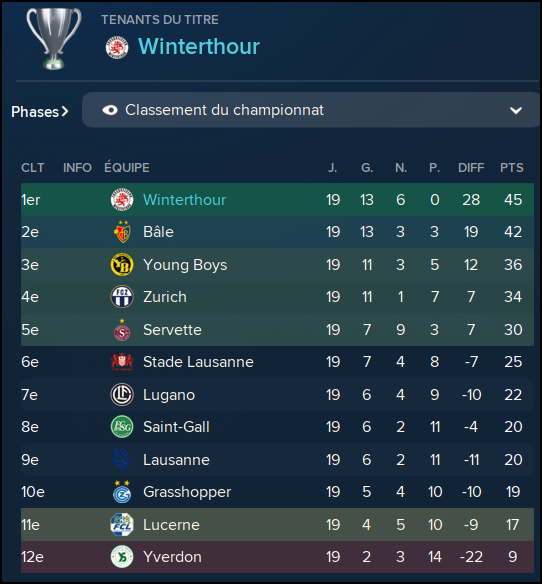Sort table by DIFF column header

coord(471,168)
